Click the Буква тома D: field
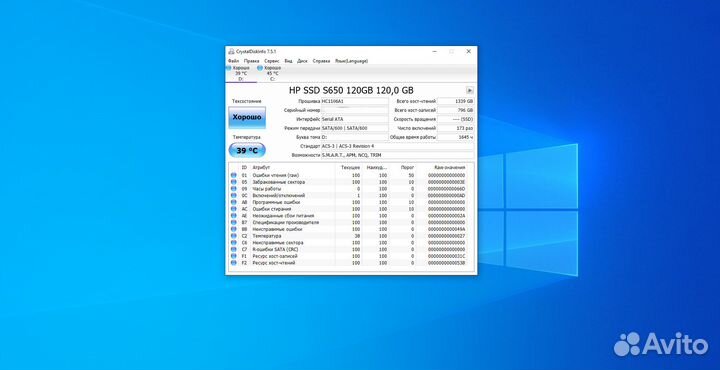 click(354, 137)
